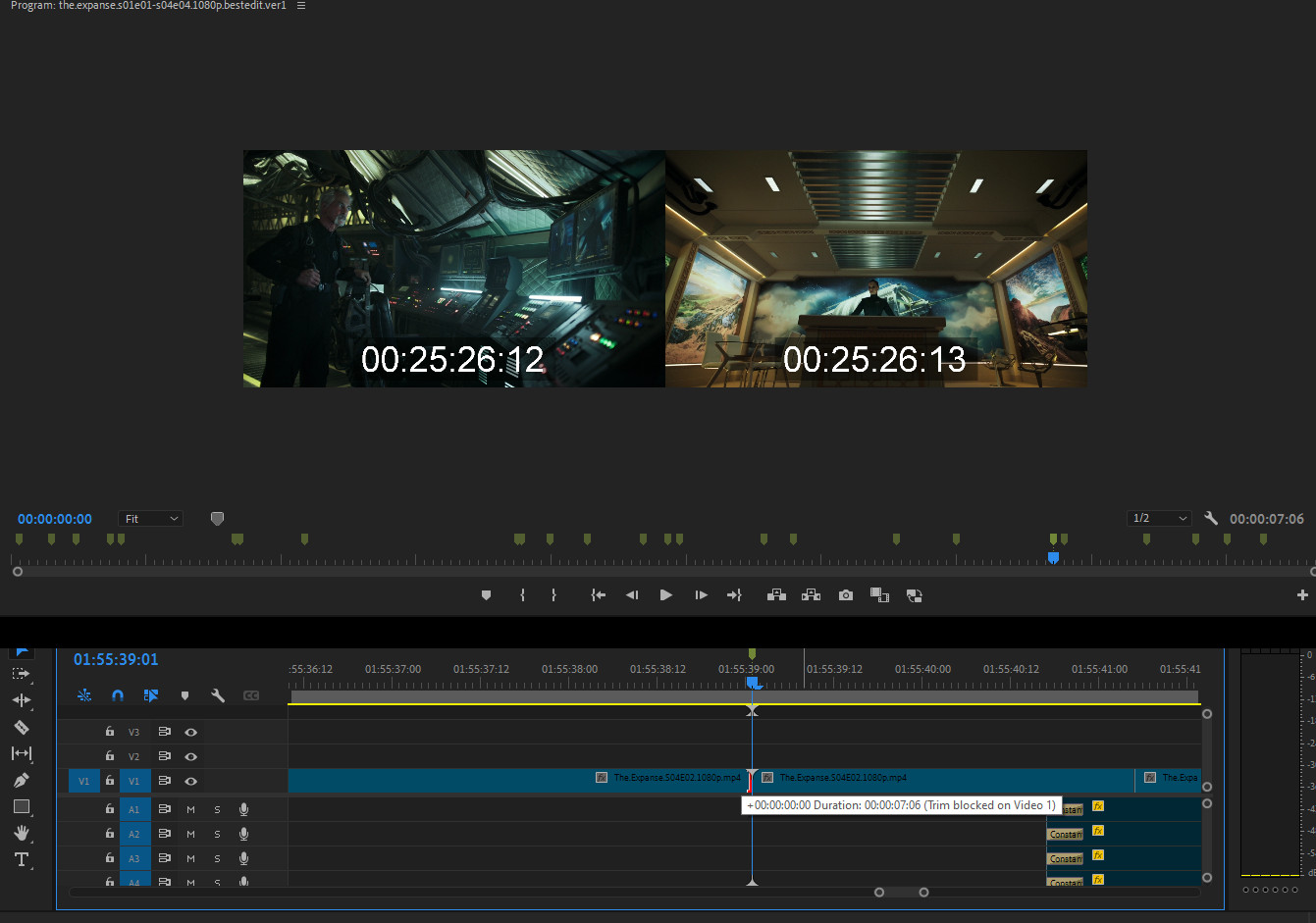Open the Fit zoom level dropdown

150,519
